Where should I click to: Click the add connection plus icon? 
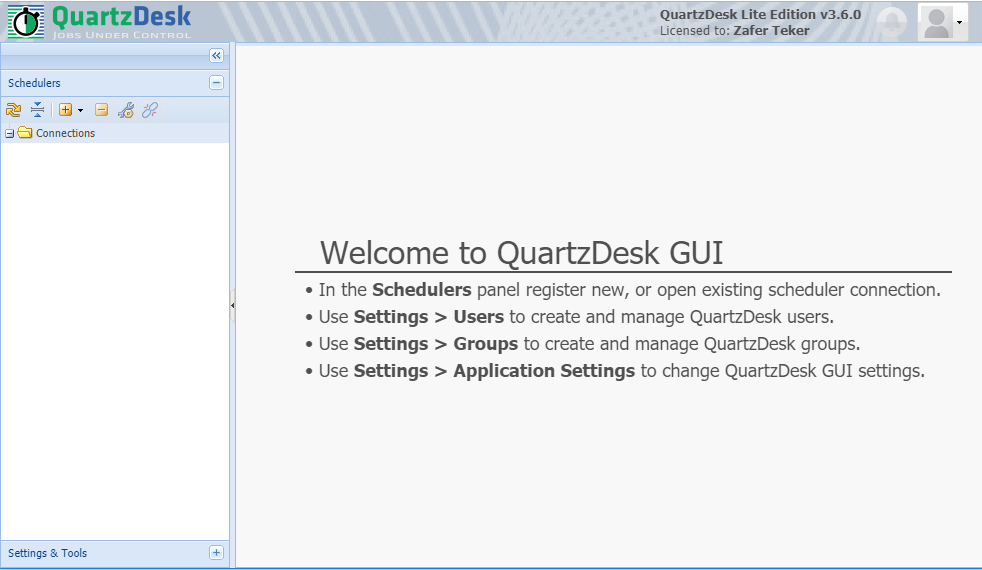coord(65,110)
